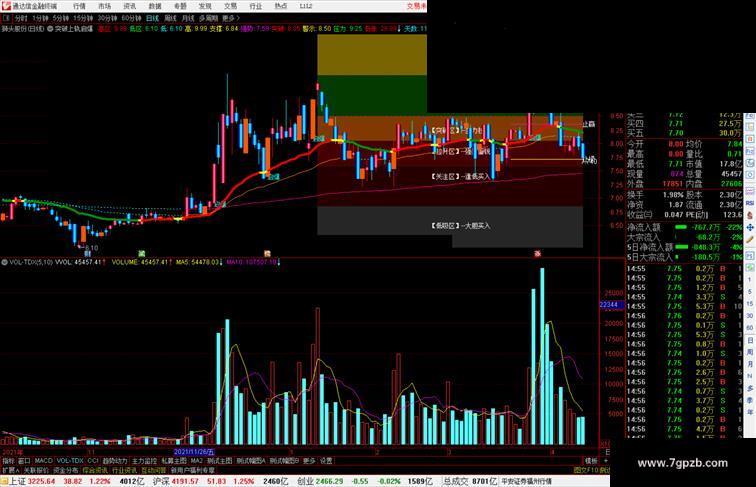Select the 私募主图 indicator tab
This screenshot has width=756, height=487.
(174, 461)
